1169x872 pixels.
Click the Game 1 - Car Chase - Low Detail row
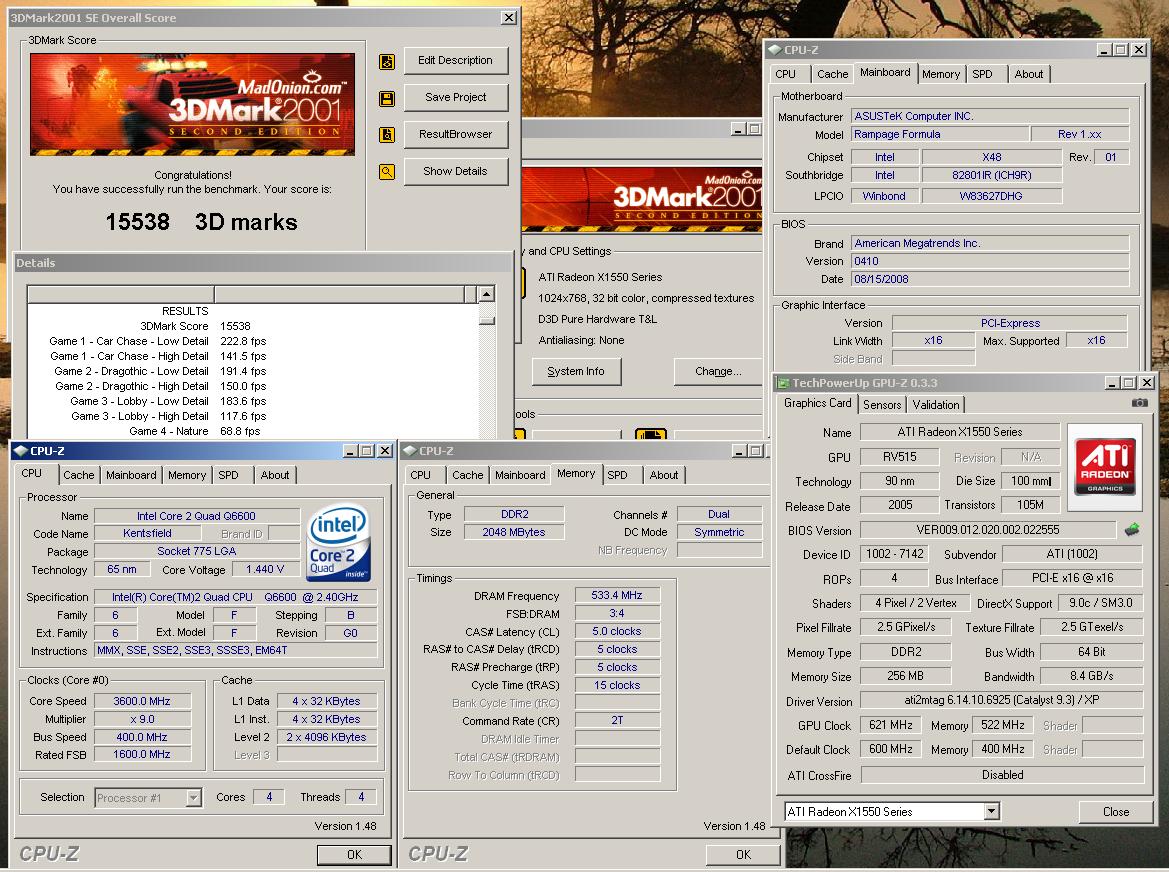coord(158,341)
